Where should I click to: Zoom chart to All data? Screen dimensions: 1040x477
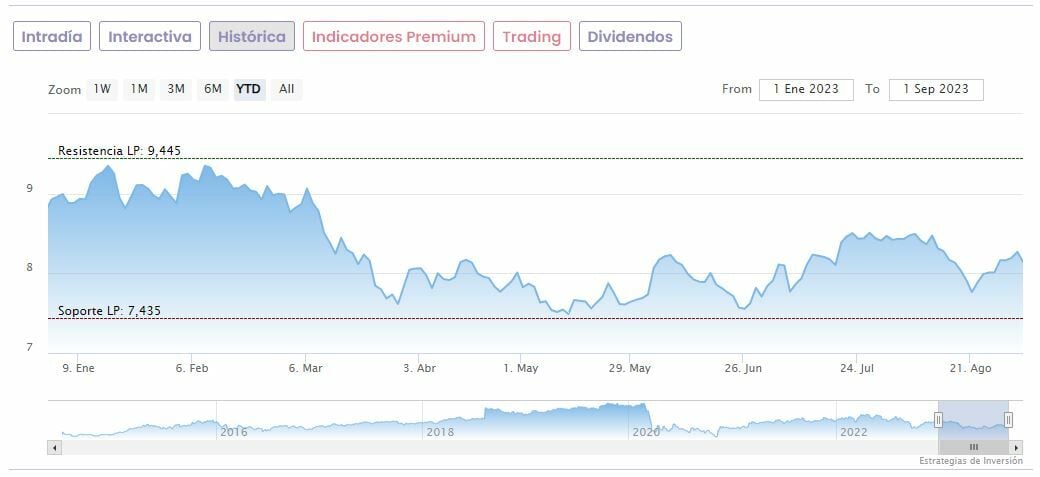tap(287, 89)
